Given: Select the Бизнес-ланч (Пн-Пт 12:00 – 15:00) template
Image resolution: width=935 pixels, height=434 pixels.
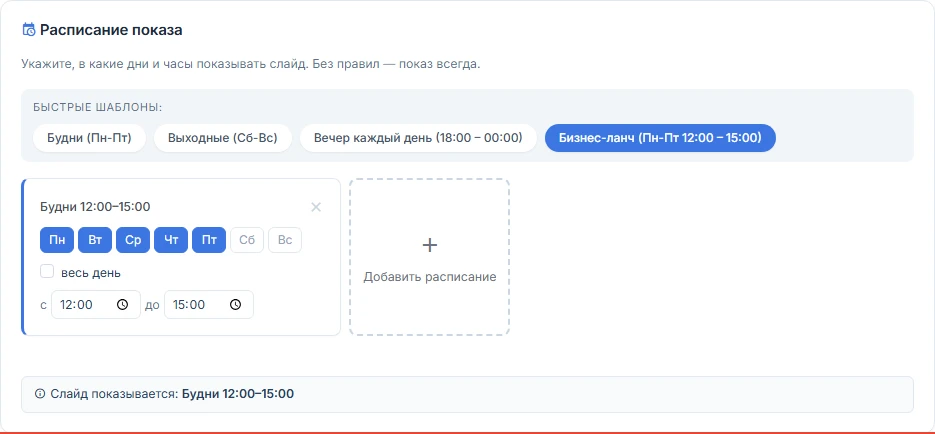Looking at the screenshot, I should coord(660,138).
